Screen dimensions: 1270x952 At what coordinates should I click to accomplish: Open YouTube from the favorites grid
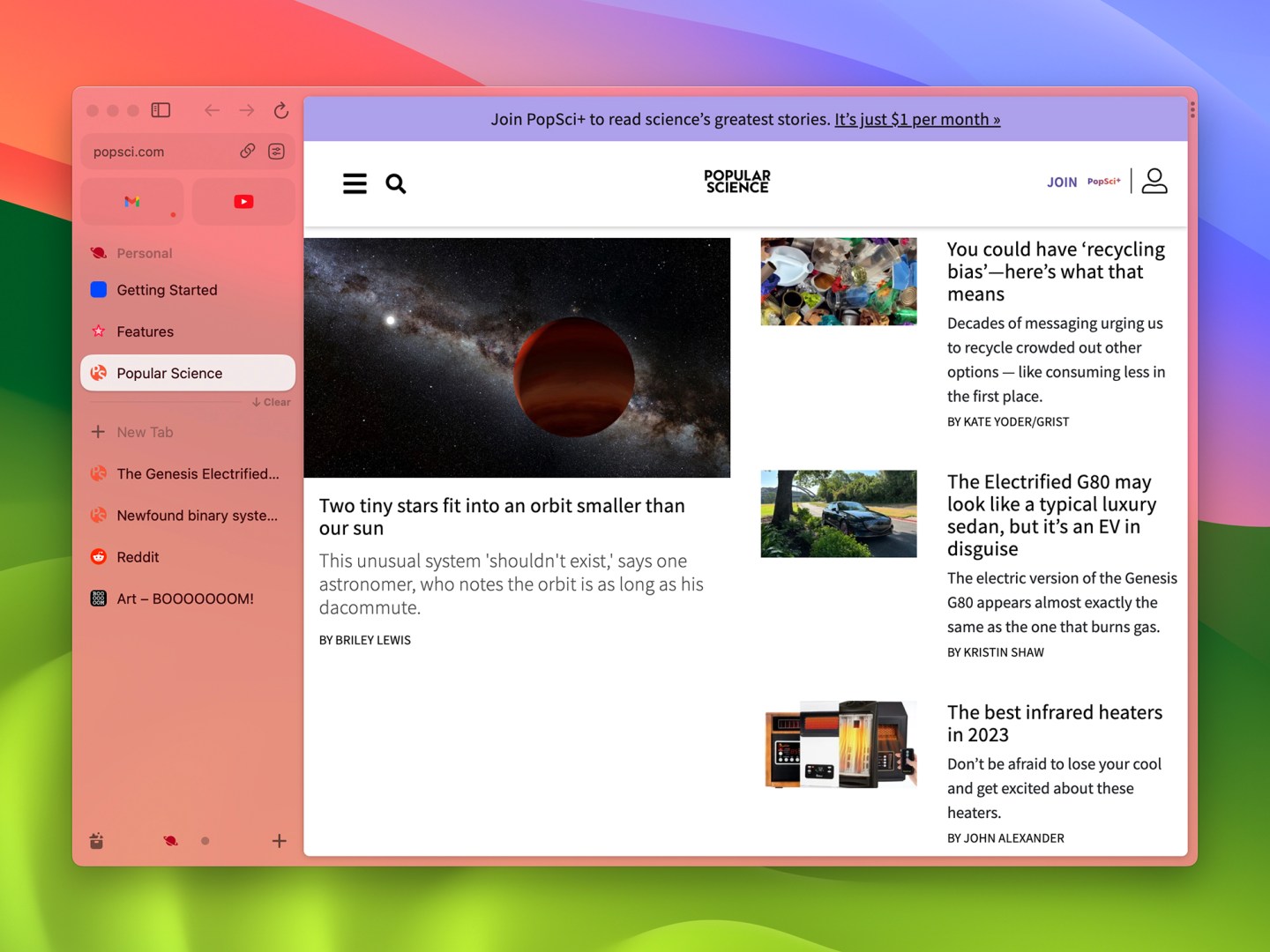[243, 201]
